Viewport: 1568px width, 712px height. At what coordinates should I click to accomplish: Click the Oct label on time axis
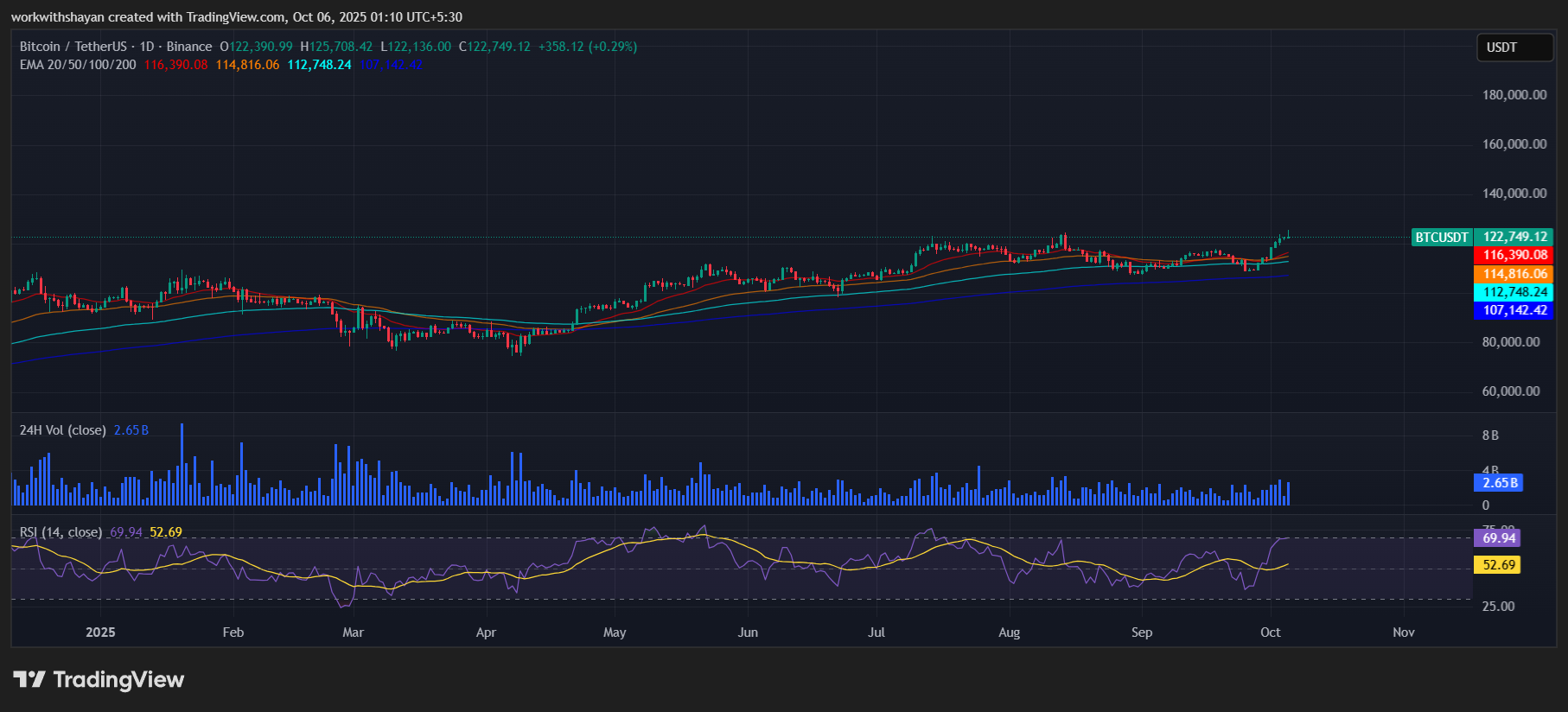pos(1270,633)
